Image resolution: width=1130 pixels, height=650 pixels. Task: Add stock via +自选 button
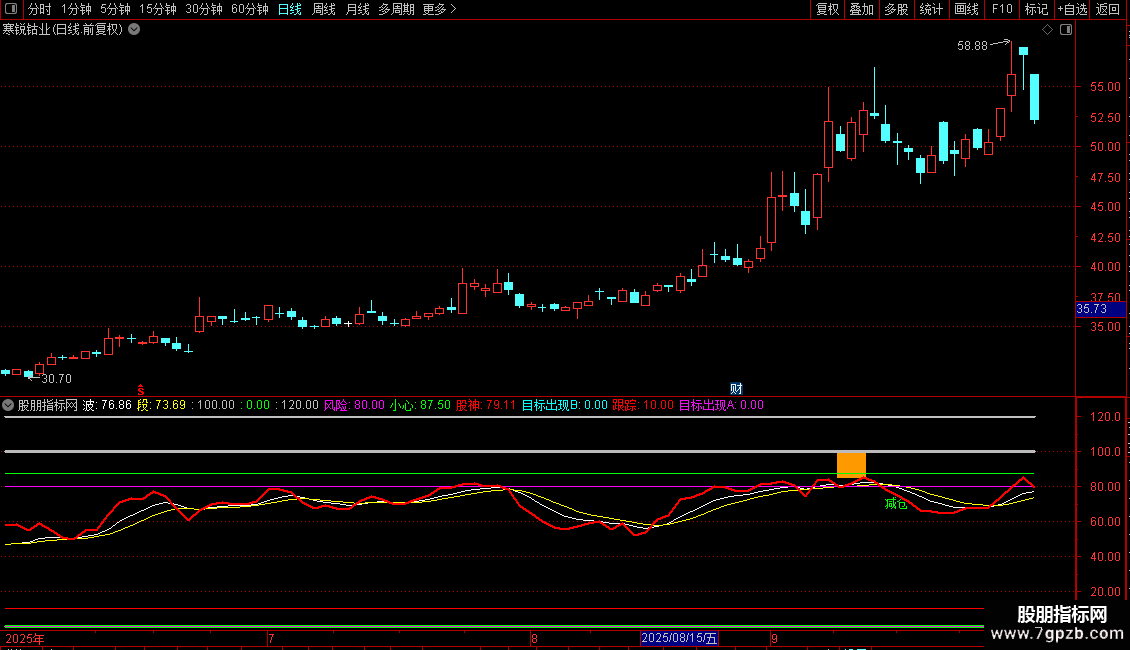coord(1070,9)
